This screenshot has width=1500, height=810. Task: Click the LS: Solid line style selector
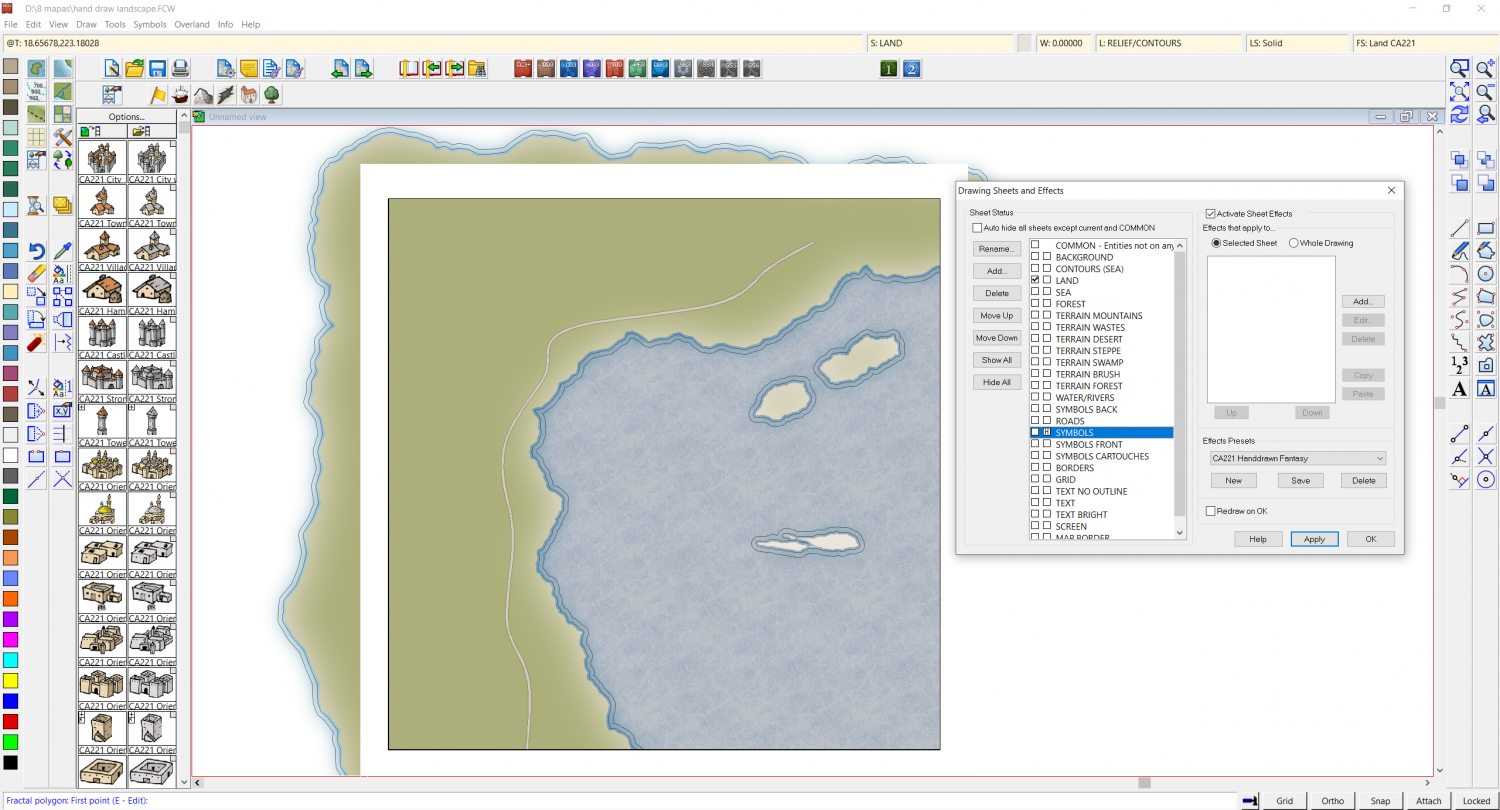pyautogui.click(x=1296, y=43)
